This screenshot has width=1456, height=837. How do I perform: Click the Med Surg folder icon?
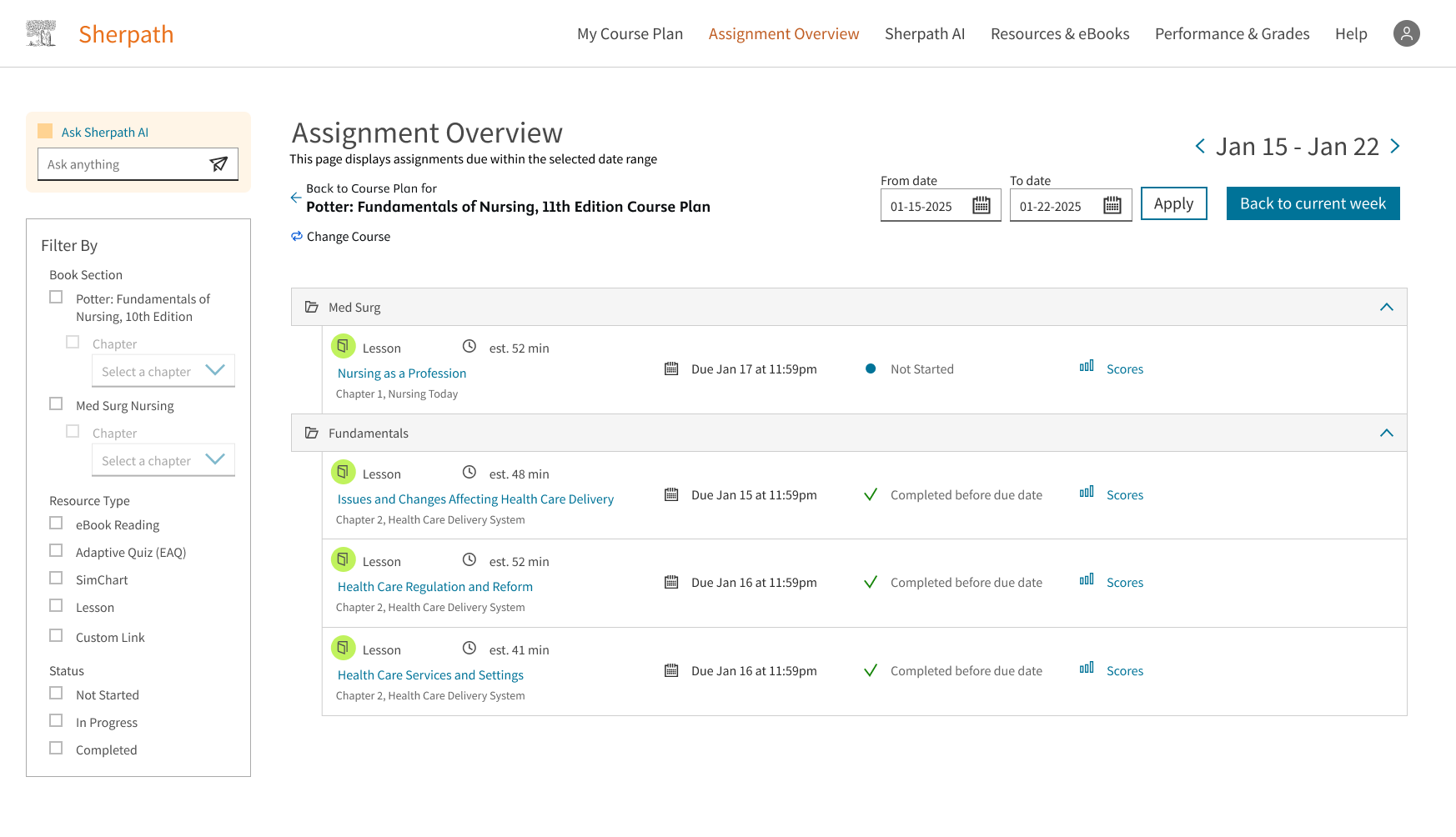click(312, 307)
